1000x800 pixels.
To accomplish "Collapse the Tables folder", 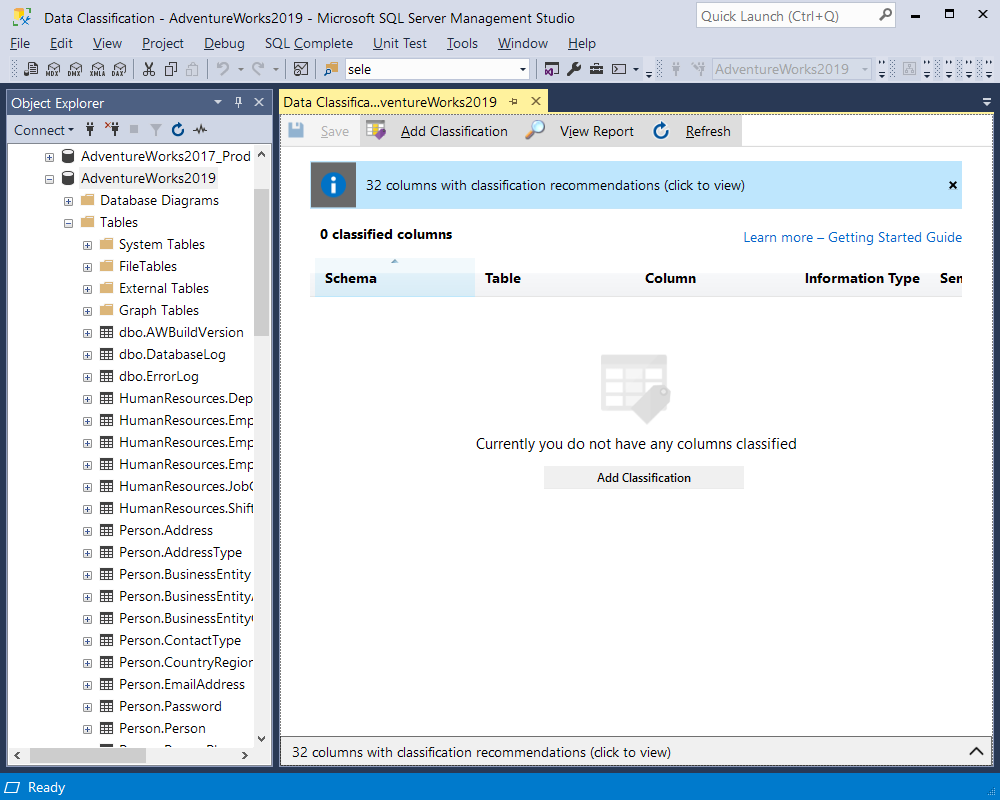I will coord(68,223).
